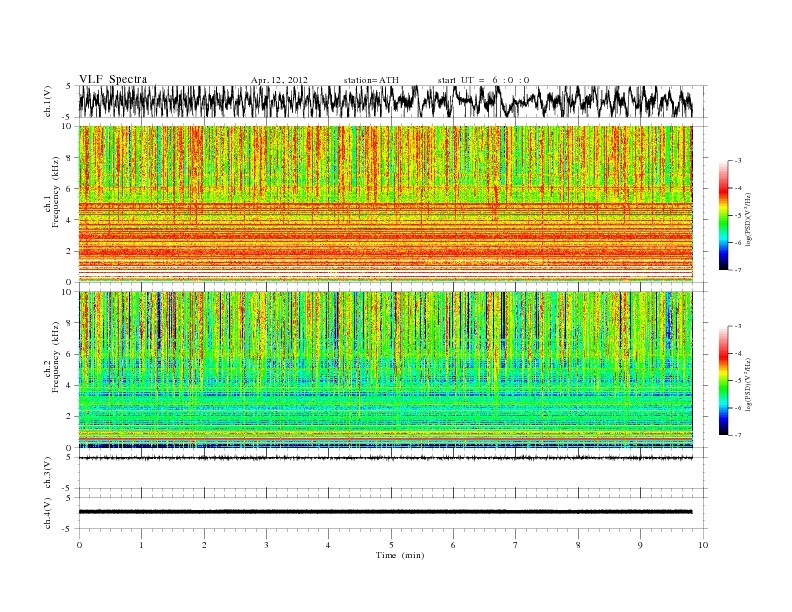This screenshot has height=612, width=792.
Task: Click the 'ch.3(V)' axis label
Action: 48,473
